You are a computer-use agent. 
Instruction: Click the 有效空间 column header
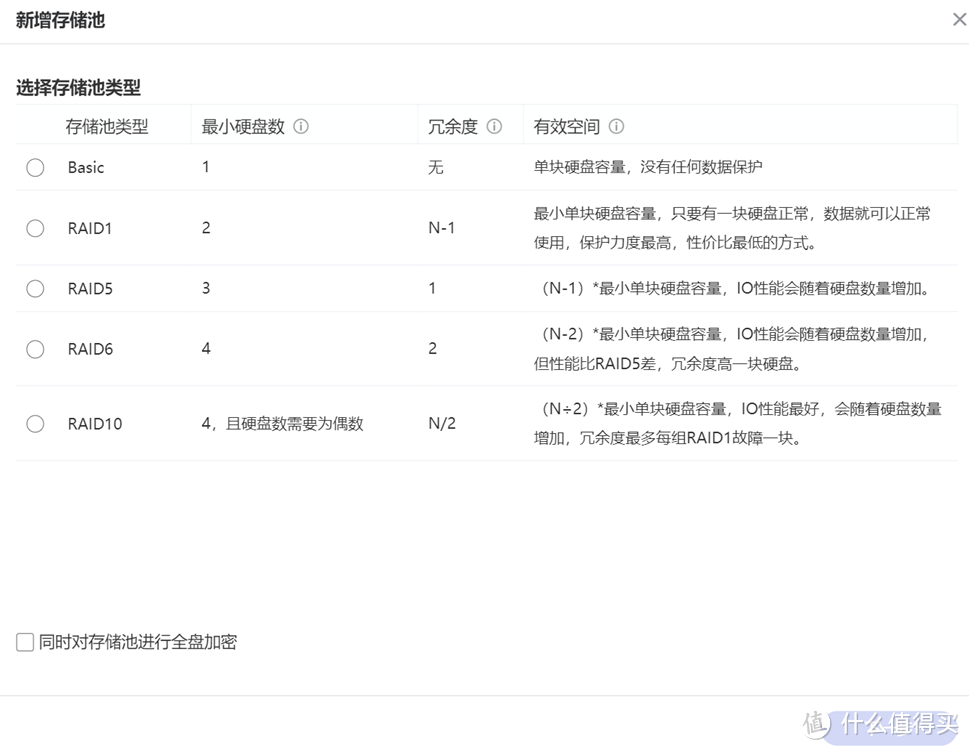[565, 125]
